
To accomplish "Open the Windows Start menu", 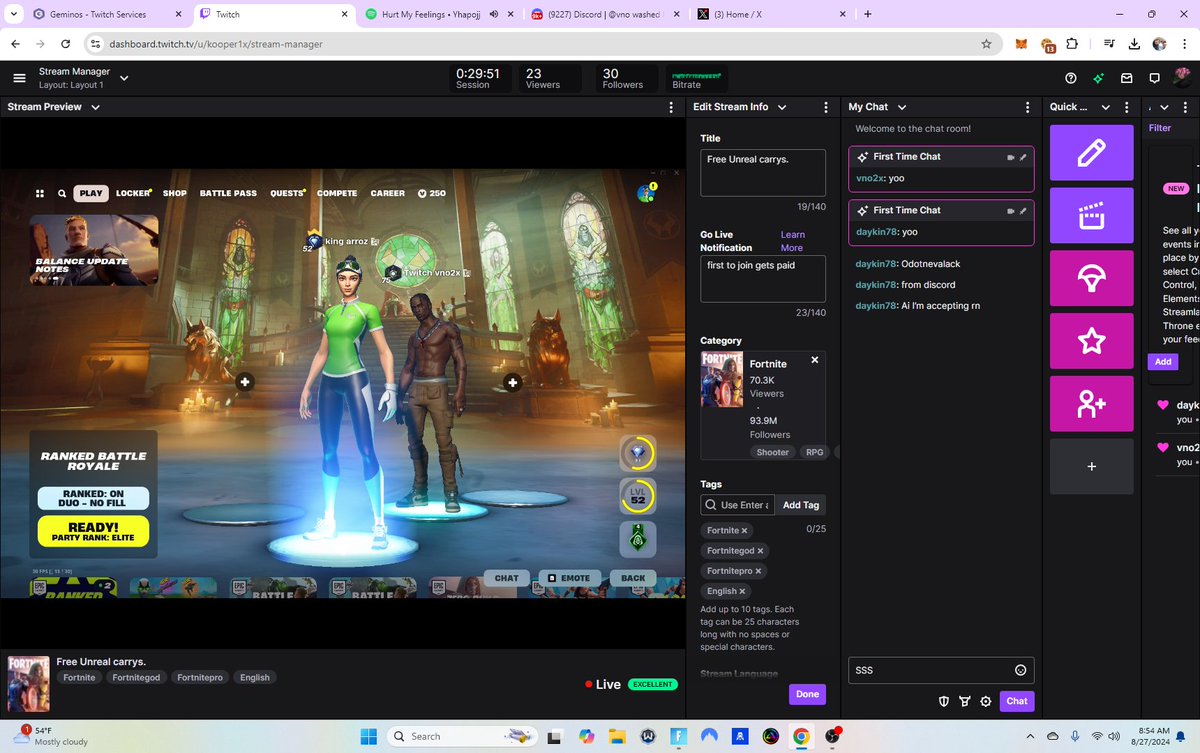I will click(x=369, y=736).
